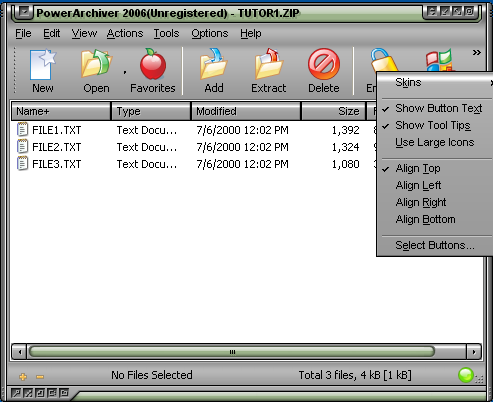This screenshot has height=402, width=493.
Task: Click the green status light indicator
Action: tap(466, 375)
